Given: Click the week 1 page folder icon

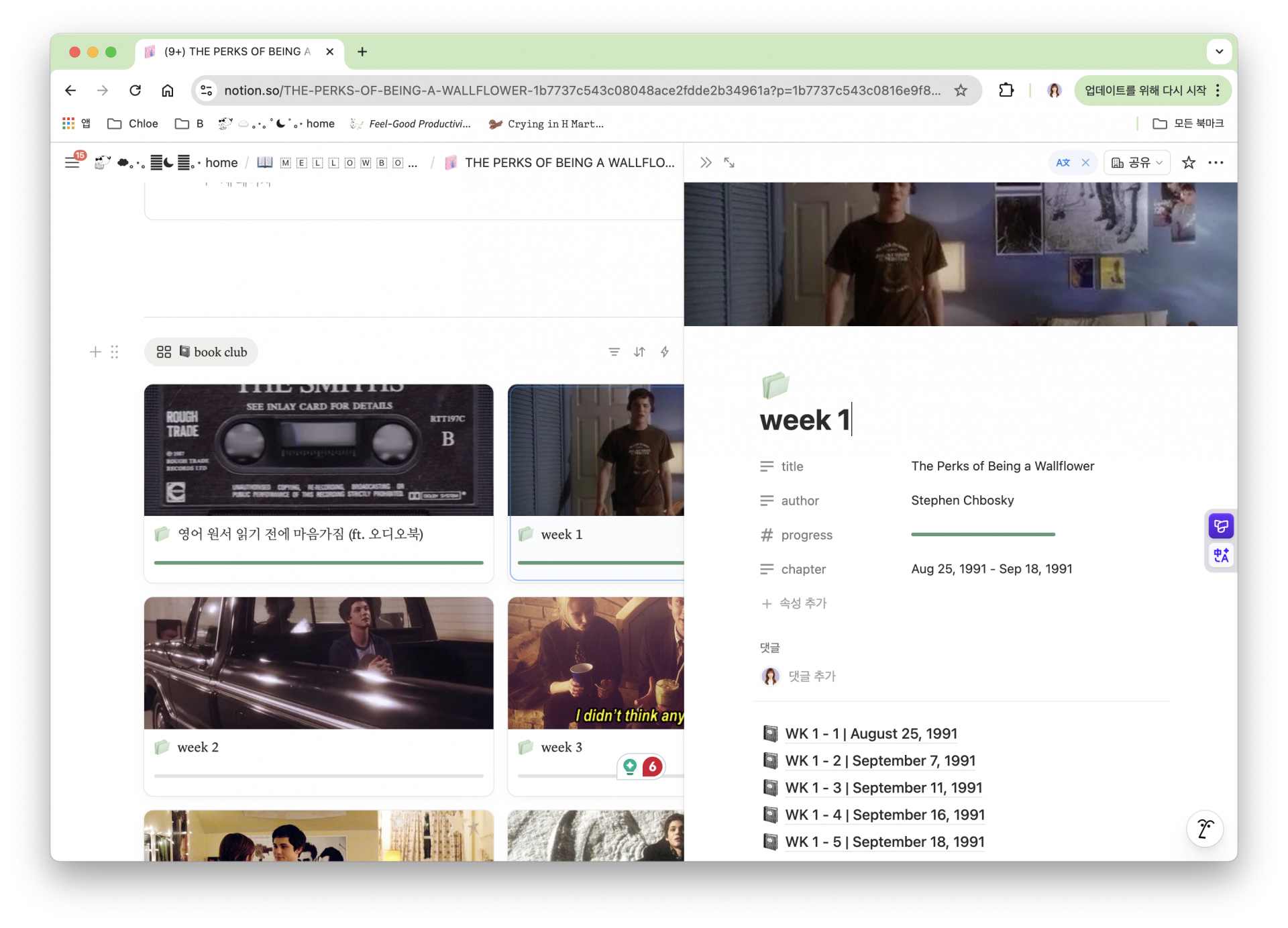Looking at the screenshot, I should coord(775,385).
